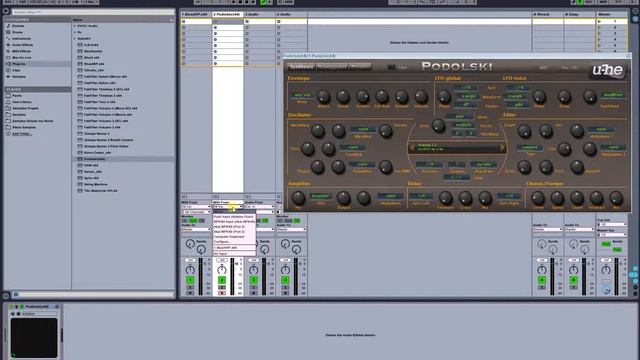Open track 1 Audio To dropdown
Screen dimensions: 640x360
pyautogui.click(x=196, y=229)
